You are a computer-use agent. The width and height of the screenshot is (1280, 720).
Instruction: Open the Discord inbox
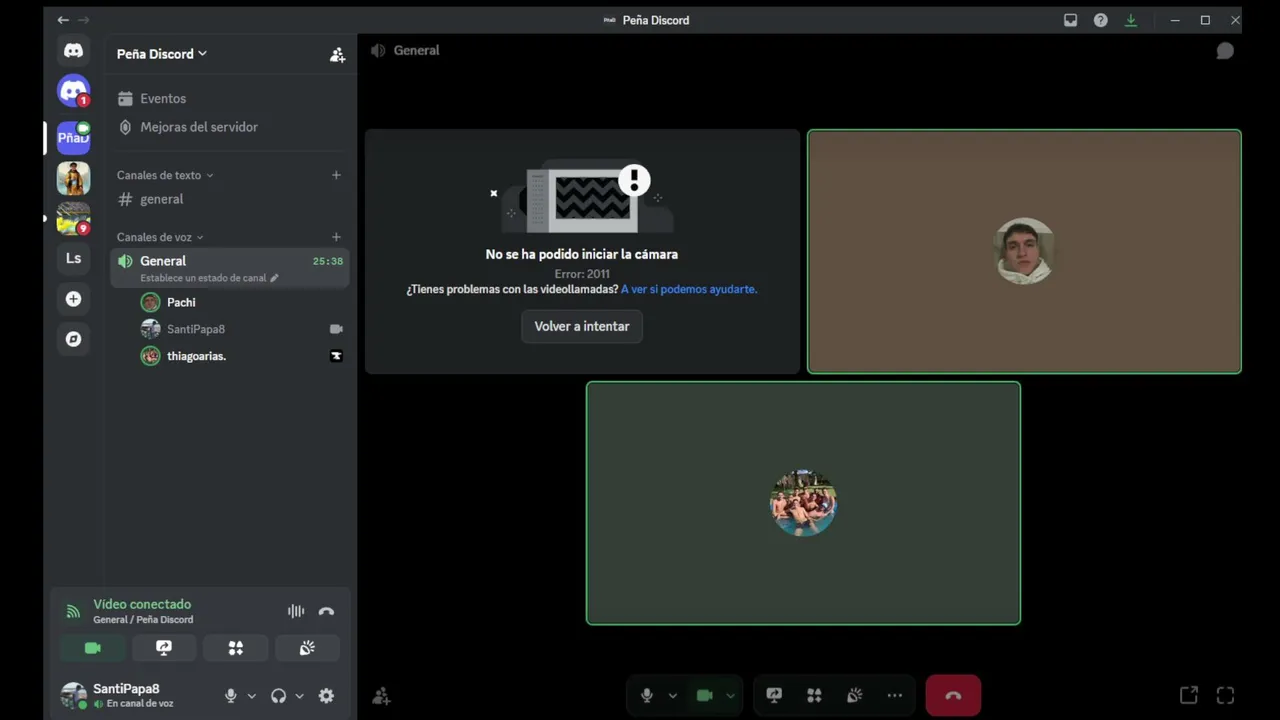point(1070,20)
